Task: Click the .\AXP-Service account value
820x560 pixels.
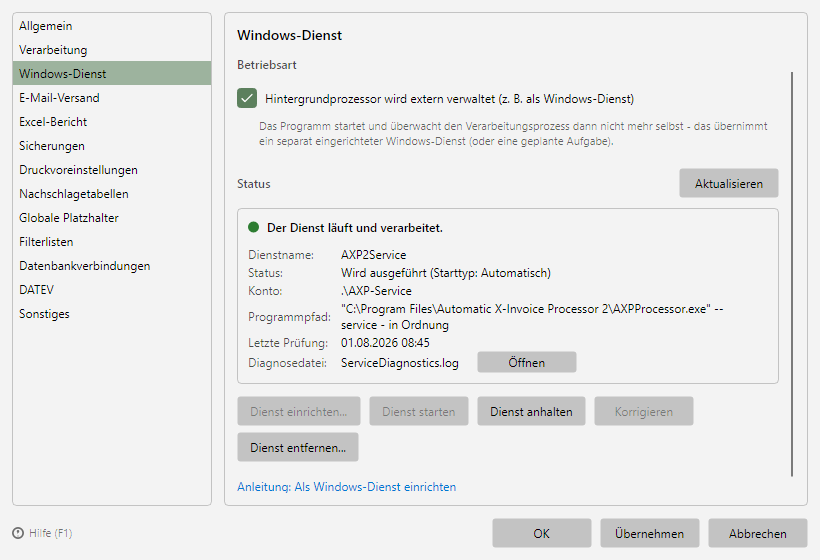Action: coord(376,291)
